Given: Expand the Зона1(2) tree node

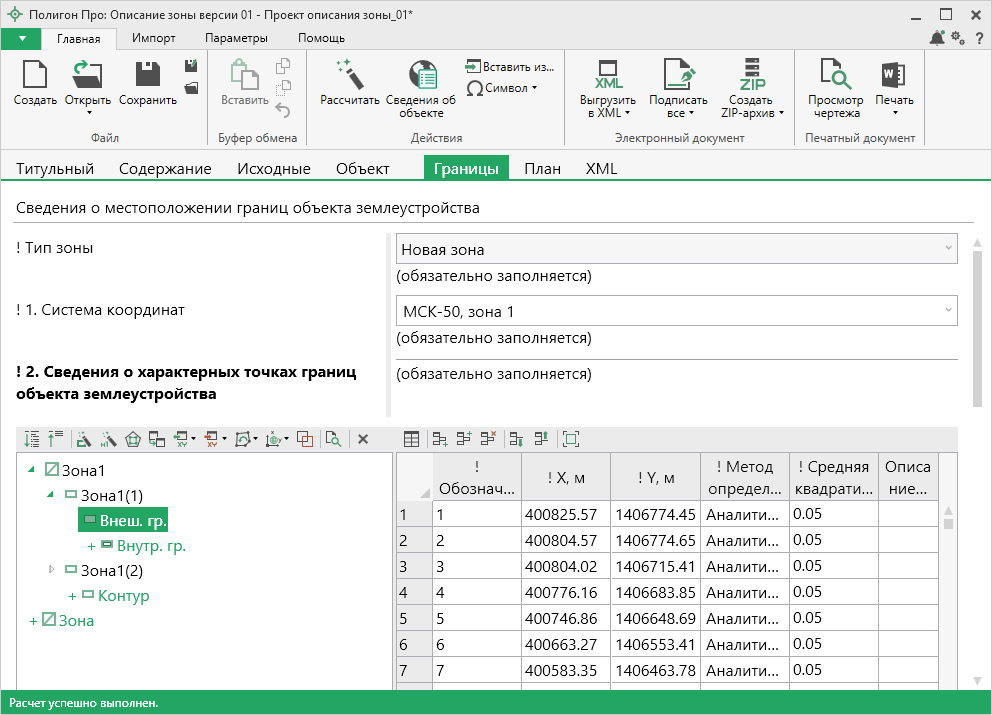Looking at the screenshot, I should click(x=52, y=570).
